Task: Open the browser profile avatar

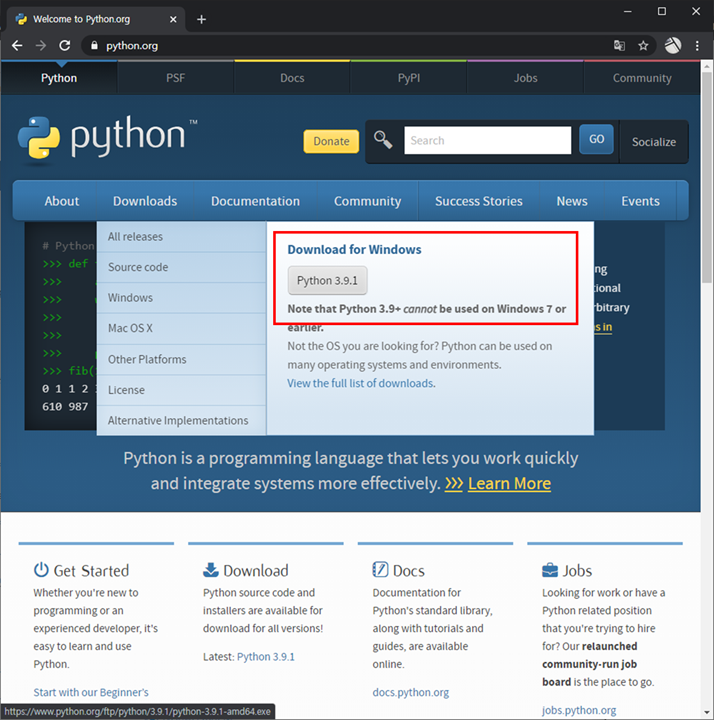Action: point(673,45)
